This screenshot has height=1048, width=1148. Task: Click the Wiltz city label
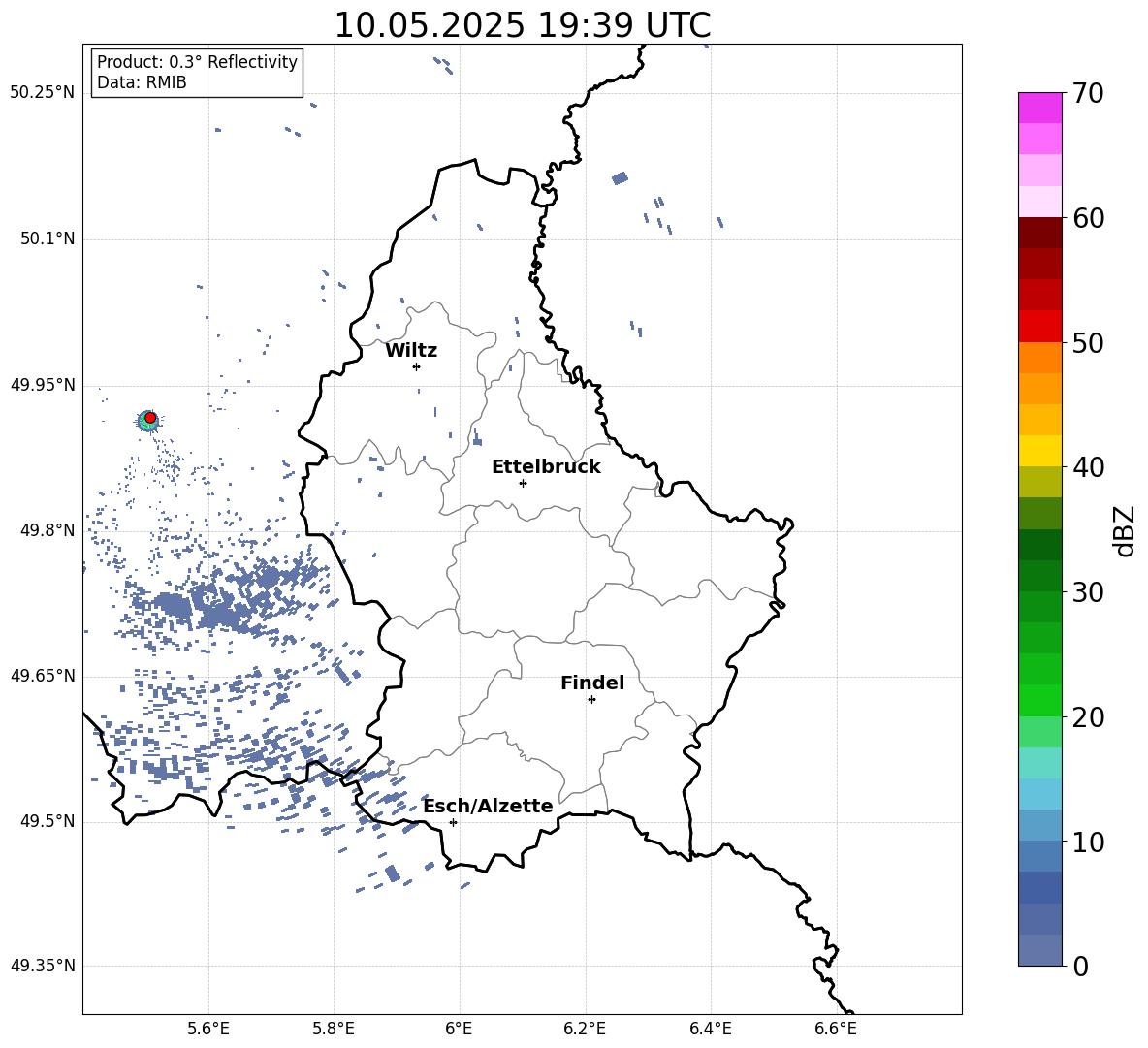click(x=411, y=351)
